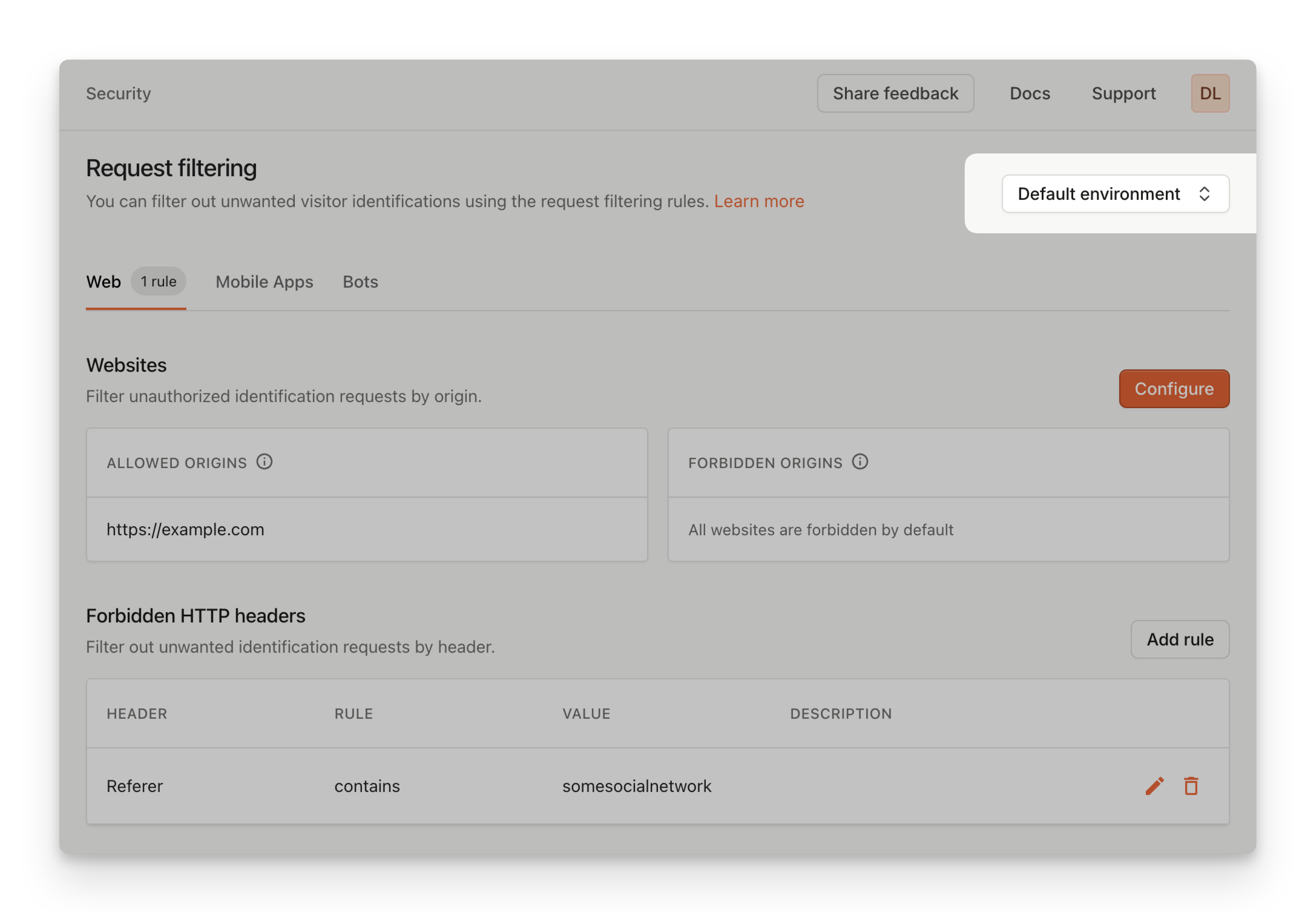Switch to the Bots tab
Image resolution: width=1316 pixels, height=913 pixels.
tap(360, 282)
